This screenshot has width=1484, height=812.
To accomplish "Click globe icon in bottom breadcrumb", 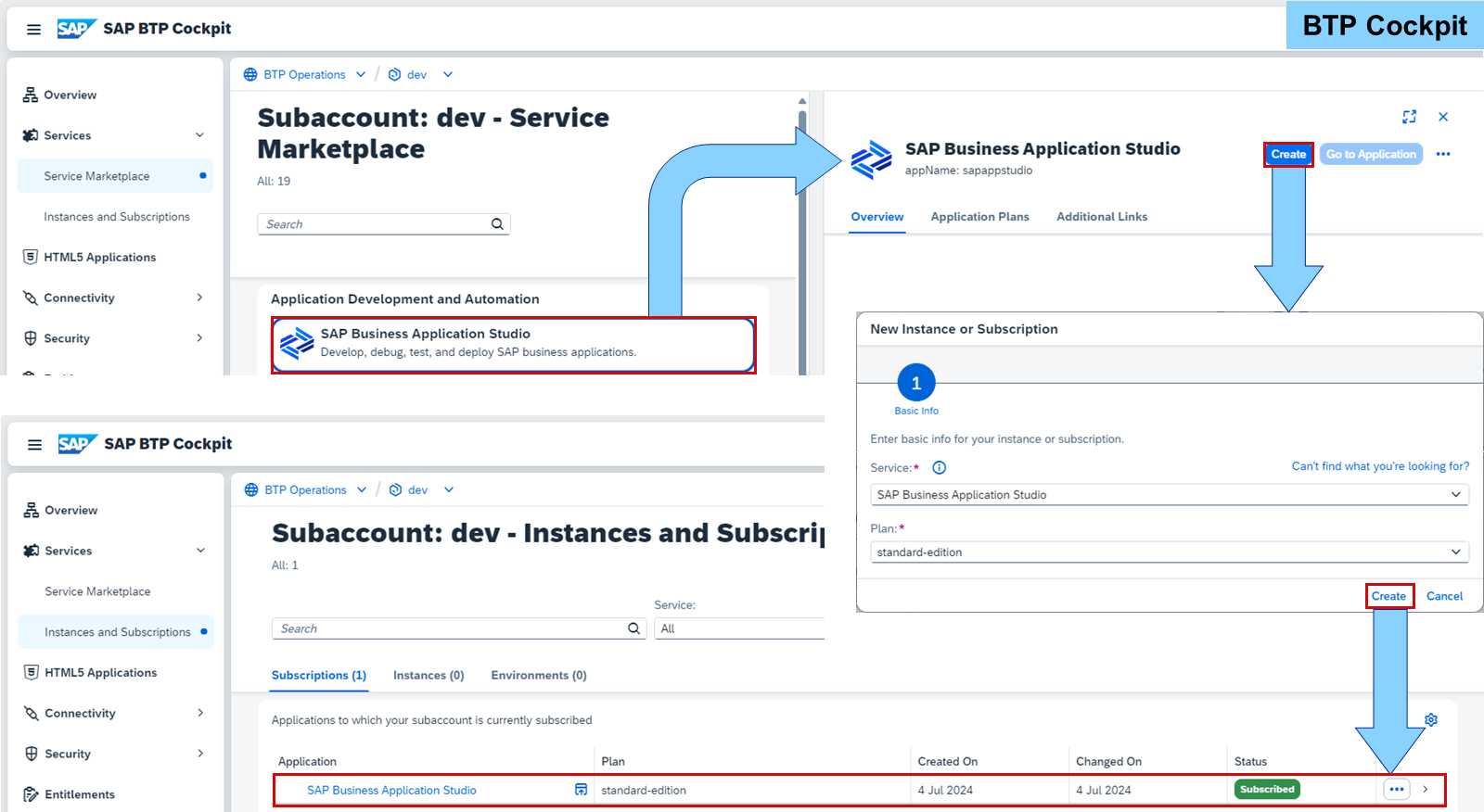I will point(251,489).
